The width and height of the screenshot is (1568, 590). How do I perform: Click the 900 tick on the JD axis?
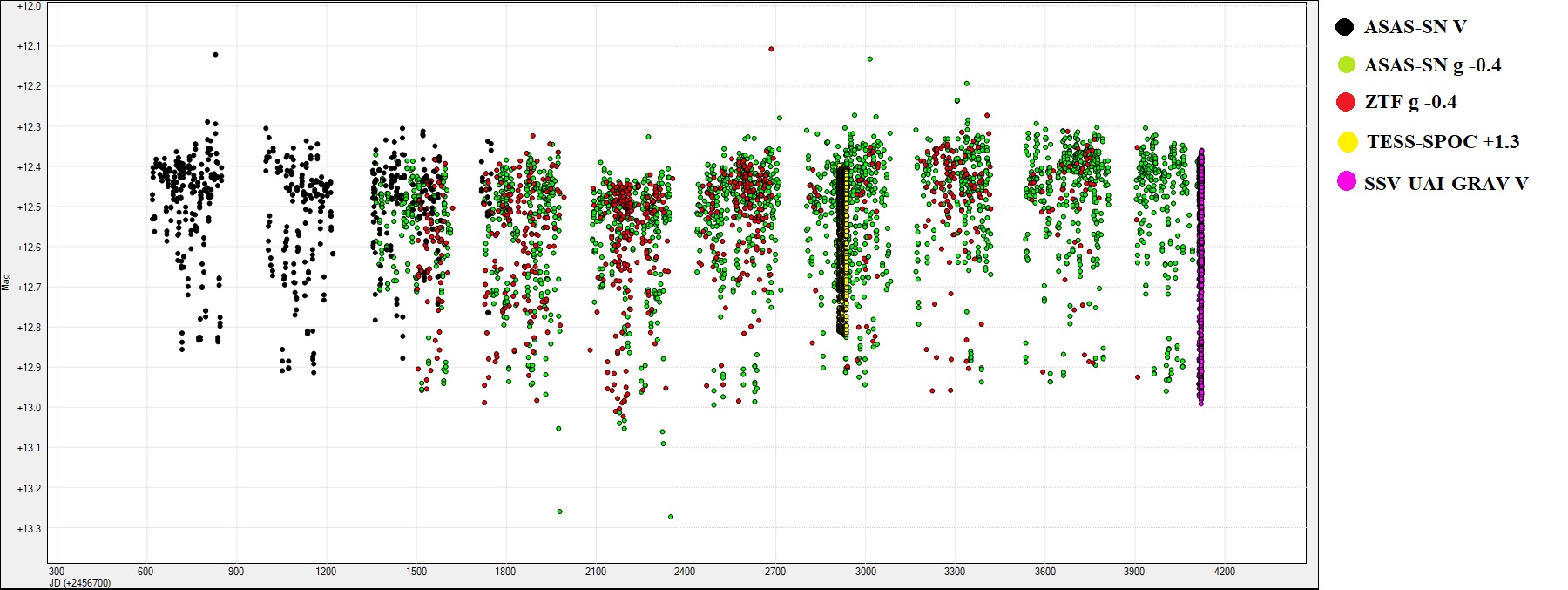point(235,572)
